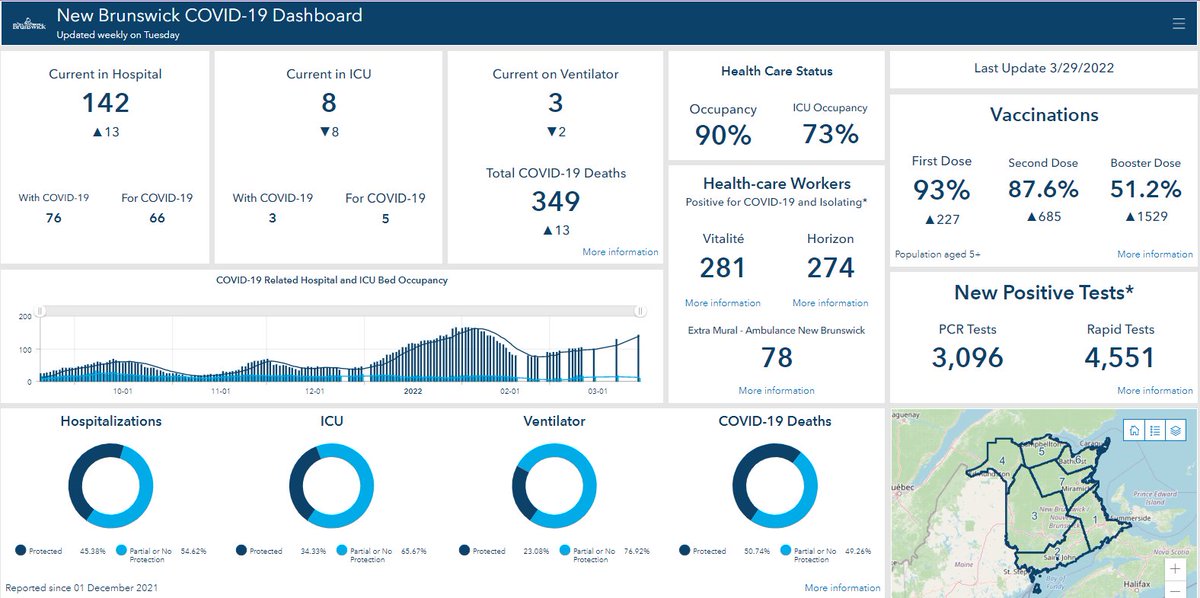Screen dimensions: 1200x598
Task: Click Vitalité count 281
Action: point(723,268)
